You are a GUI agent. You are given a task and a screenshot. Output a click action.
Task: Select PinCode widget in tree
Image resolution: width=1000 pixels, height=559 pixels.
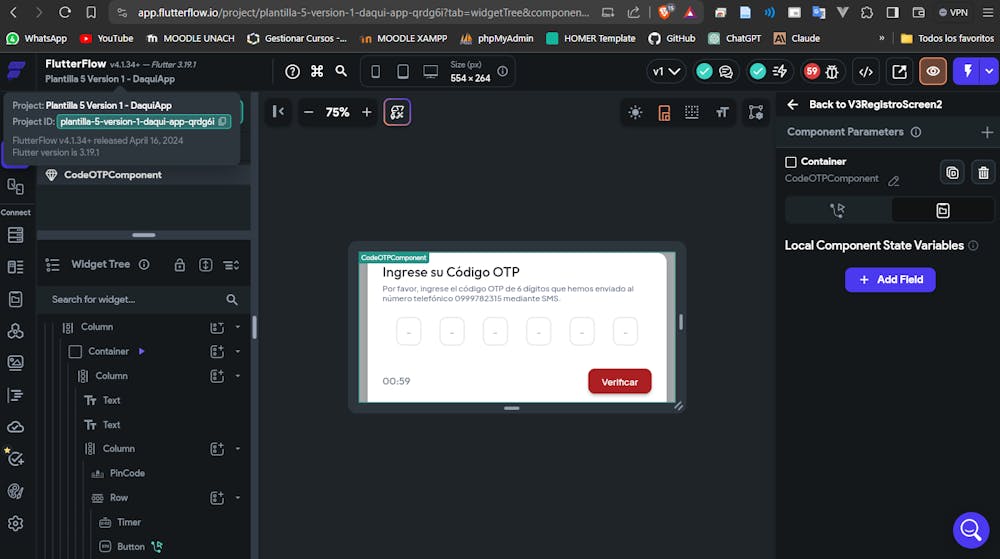point(127,474)
